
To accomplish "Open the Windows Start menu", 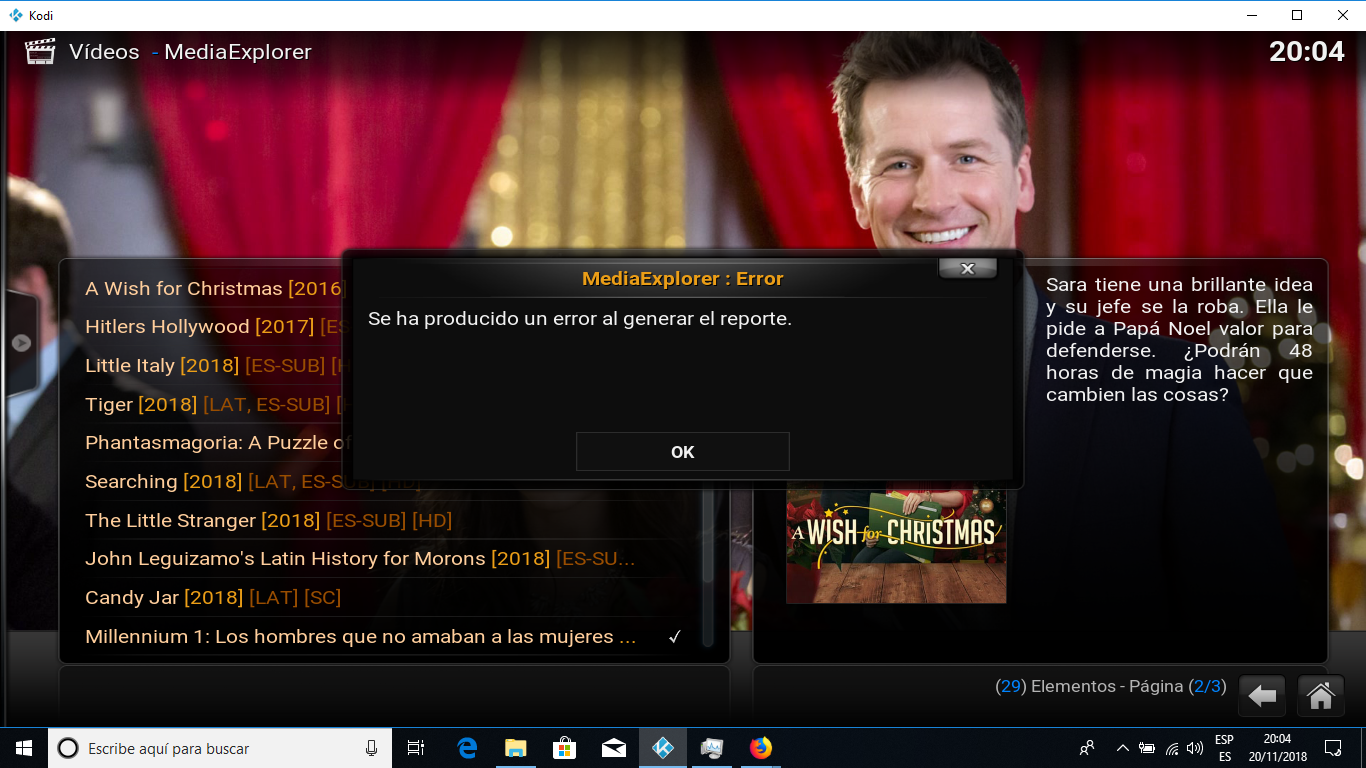I will 24,748.
